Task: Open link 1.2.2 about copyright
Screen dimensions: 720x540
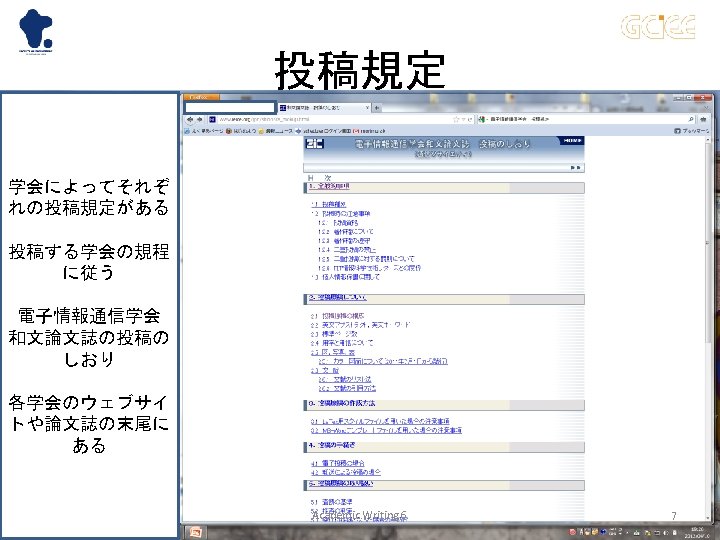Action: point(346,231)
